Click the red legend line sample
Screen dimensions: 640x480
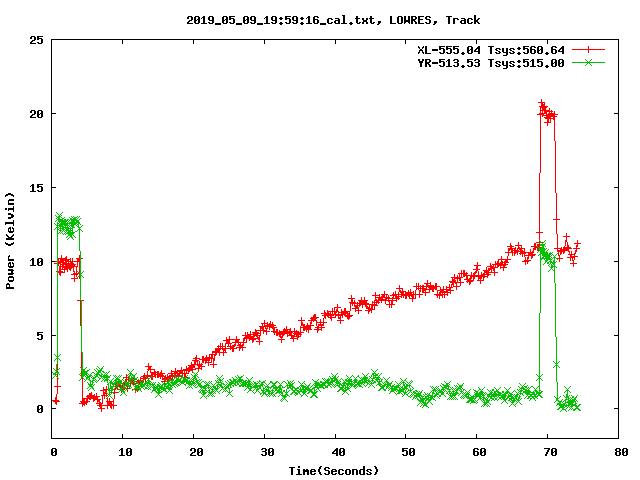(x=588, y=50)
